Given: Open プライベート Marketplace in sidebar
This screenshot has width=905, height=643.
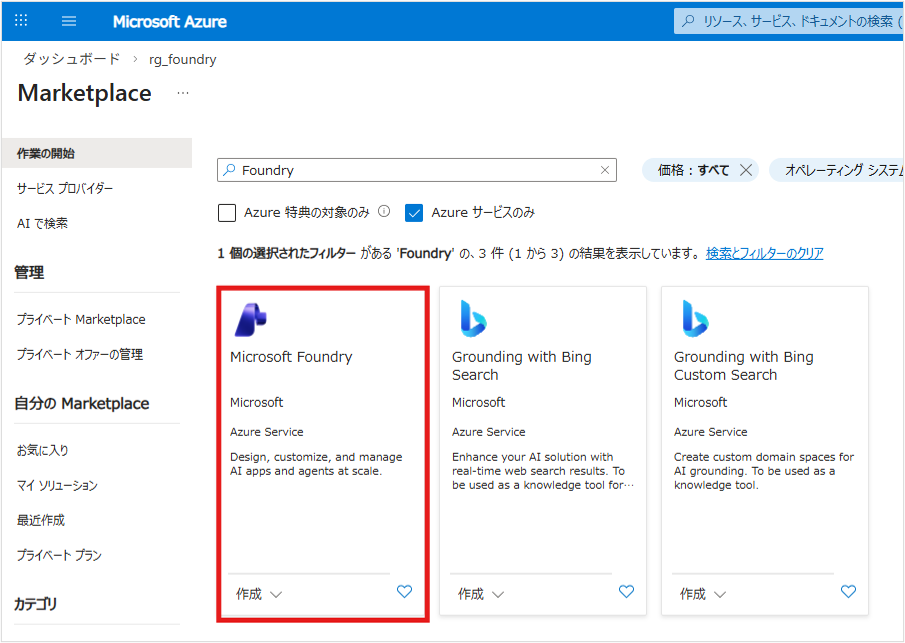Looking at the screenshot, I should point(81,320).
